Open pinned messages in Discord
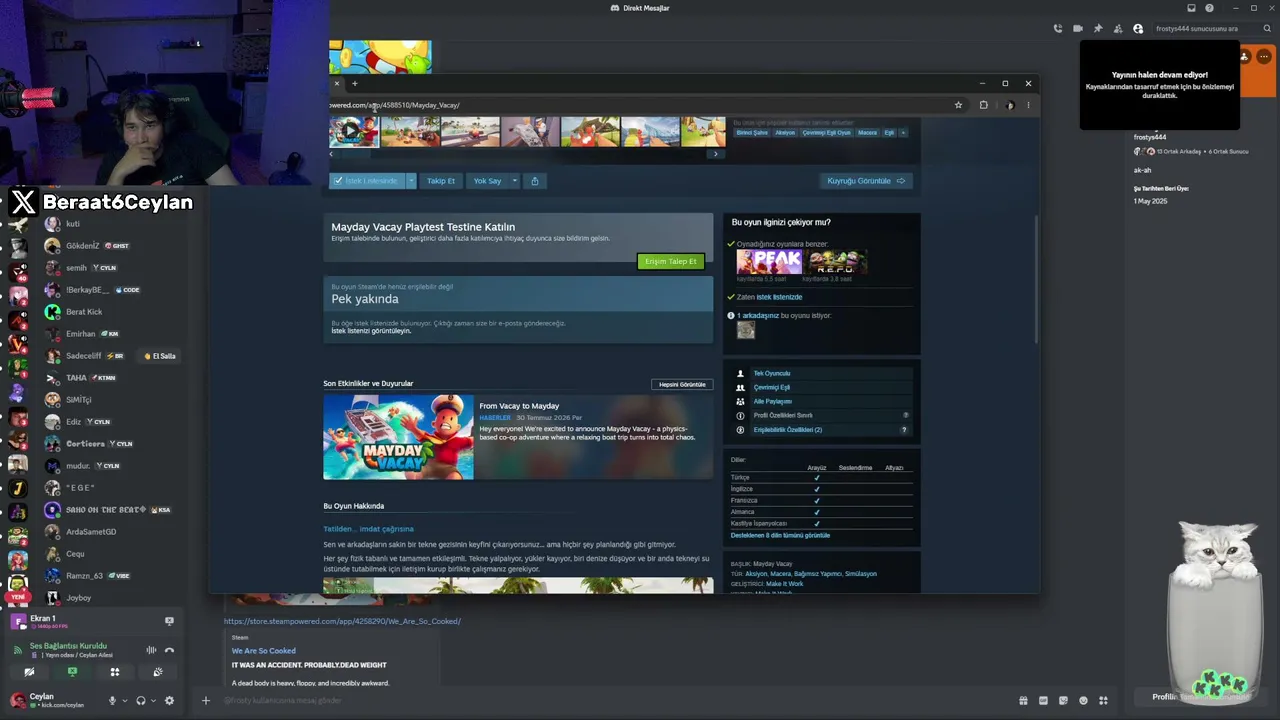Screen dimensions: 1280x720 point(1098,29)
